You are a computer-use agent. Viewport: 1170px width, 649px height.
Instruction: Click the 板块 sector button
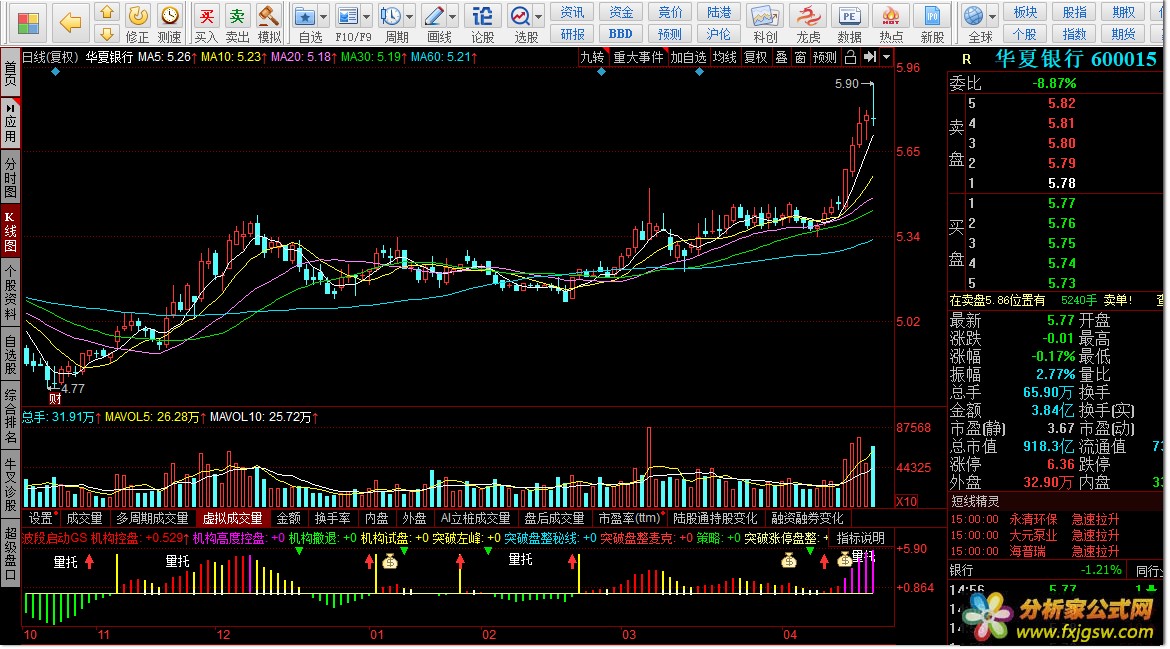point(1025,12)
